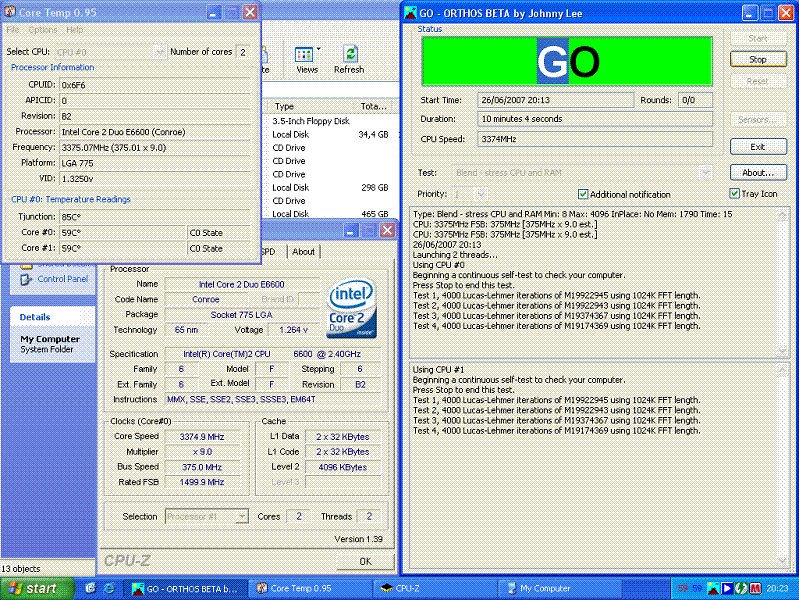Screen dimensions: 799x600
Task: Open the Test type dropdown in Orthos
Action: click(705, 173)
